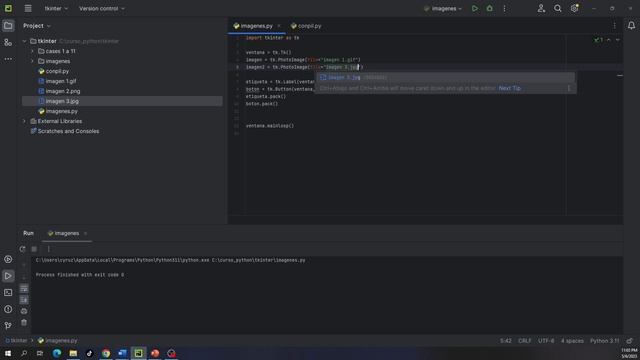This screenshot has width=640, height=360.
Task: Open Run panel more options kebab
Action: [x=48, y=249]
